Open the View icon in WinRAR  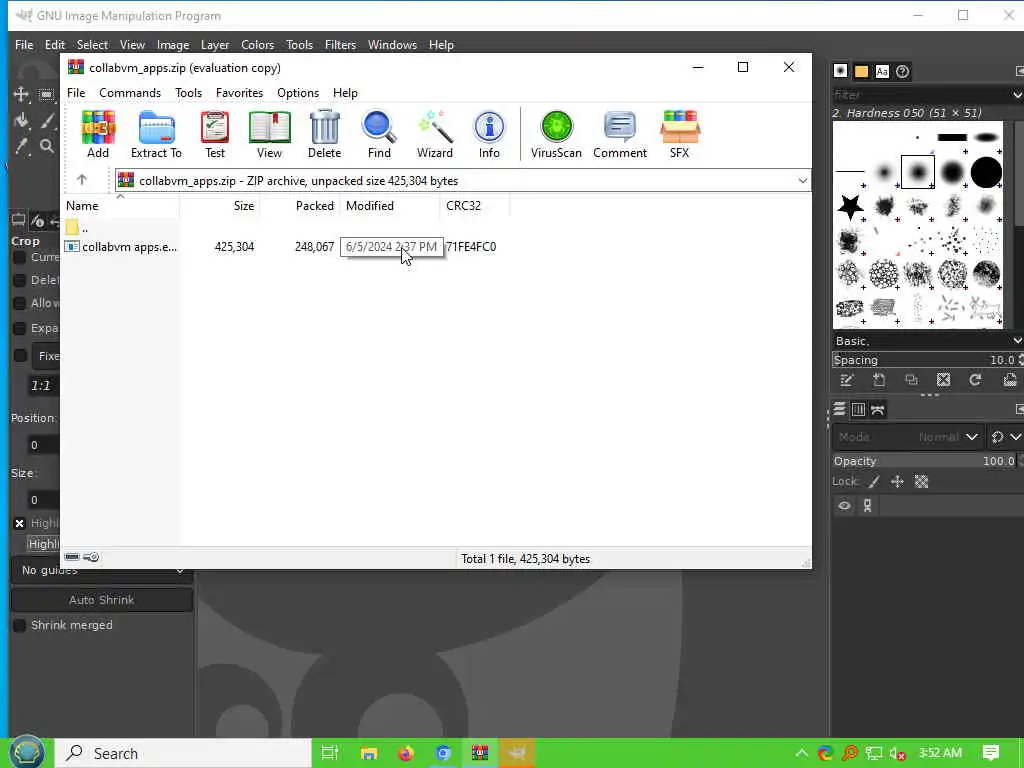click(269, 135)
